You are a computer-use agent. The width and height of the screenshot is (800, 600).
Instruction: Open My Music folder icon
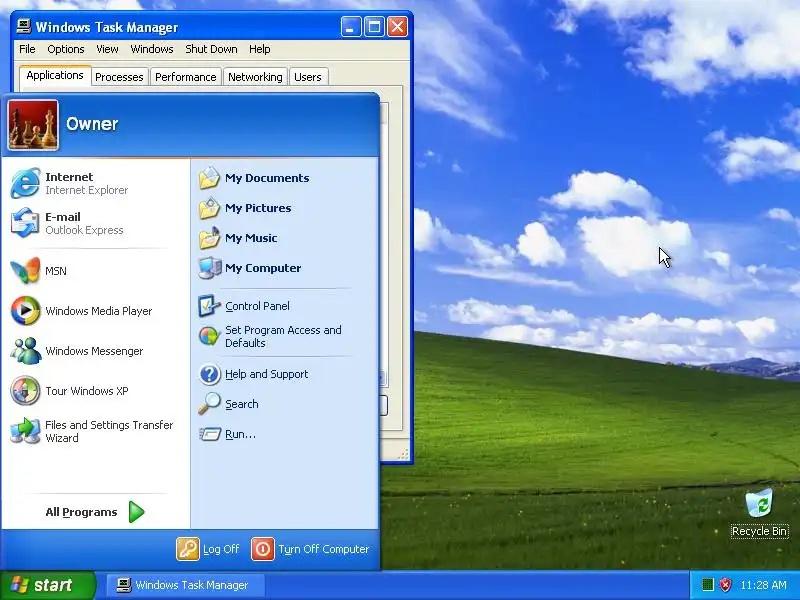point(209,238)
